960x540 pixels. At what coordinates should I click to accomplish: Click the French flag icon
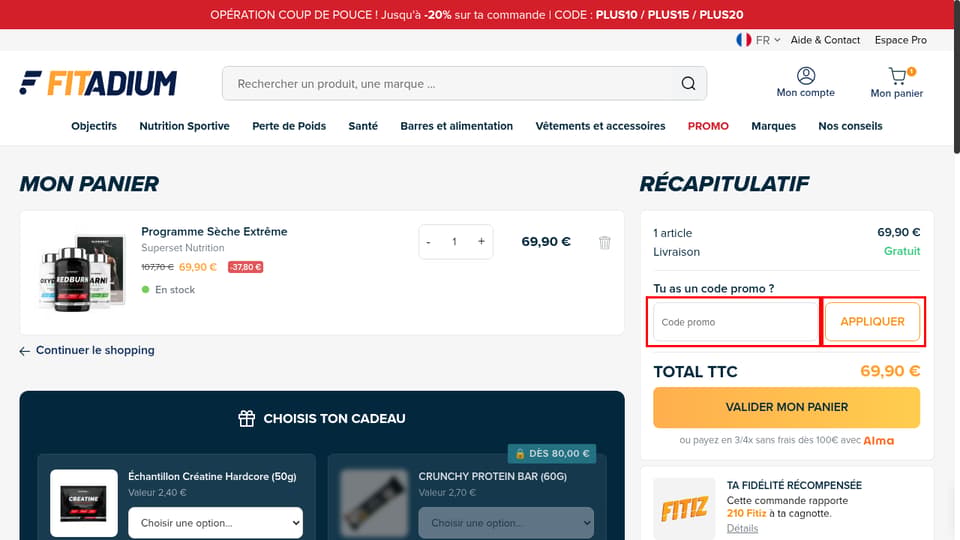point(743,40)
